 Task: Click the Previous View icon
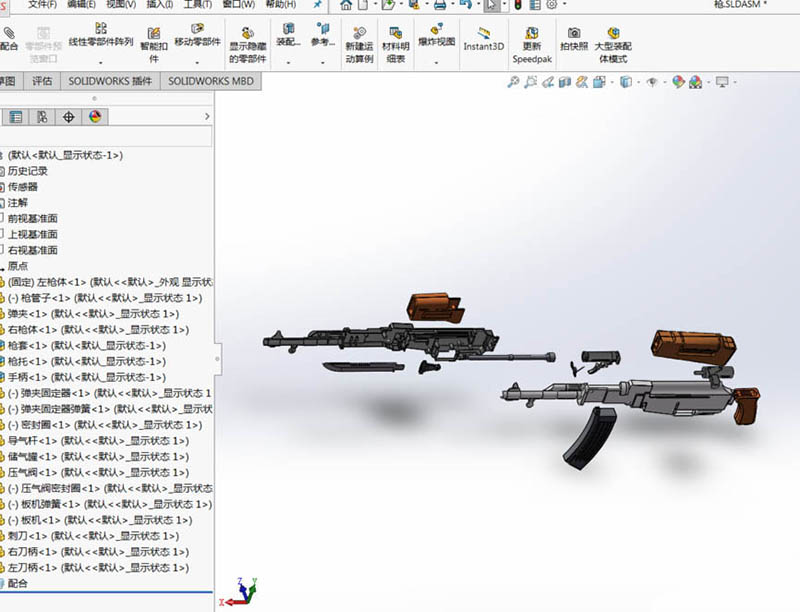[x=548, y=82]
